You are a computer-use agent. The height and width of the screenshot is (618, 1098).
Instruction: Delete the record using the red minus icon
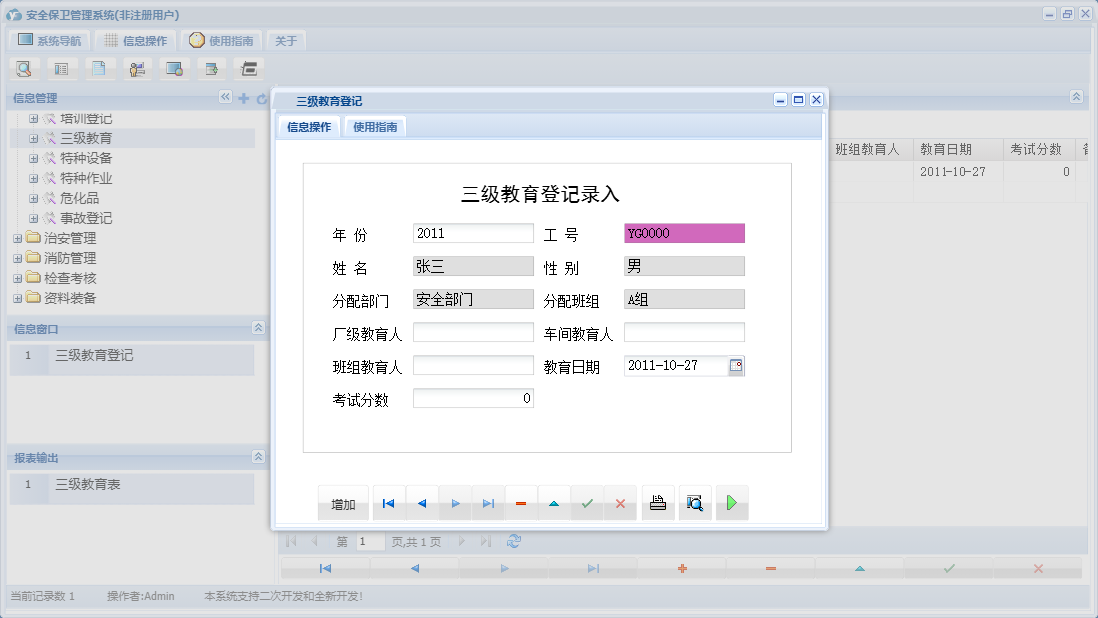pos(520,503)
